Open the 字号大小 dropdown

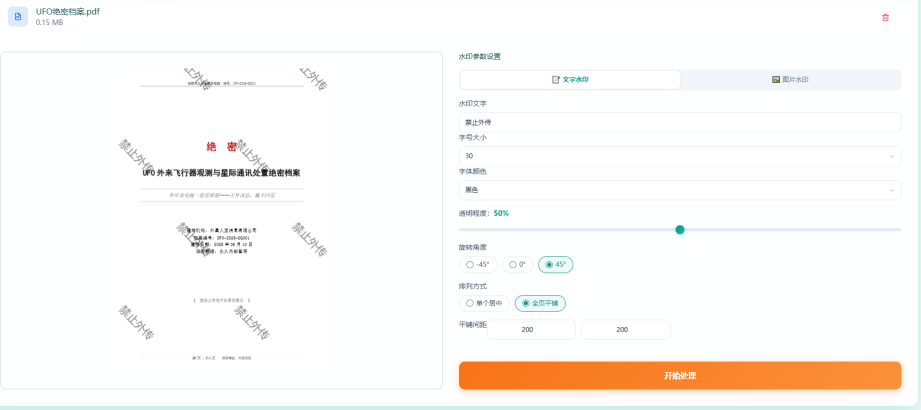(x=680, y=156)
